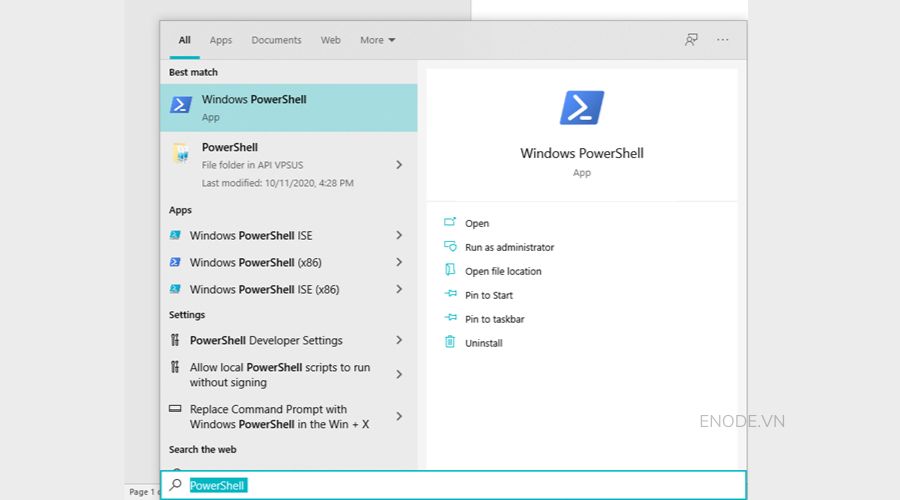Expand the PowerShell folder result arrow

click(399, 165)
